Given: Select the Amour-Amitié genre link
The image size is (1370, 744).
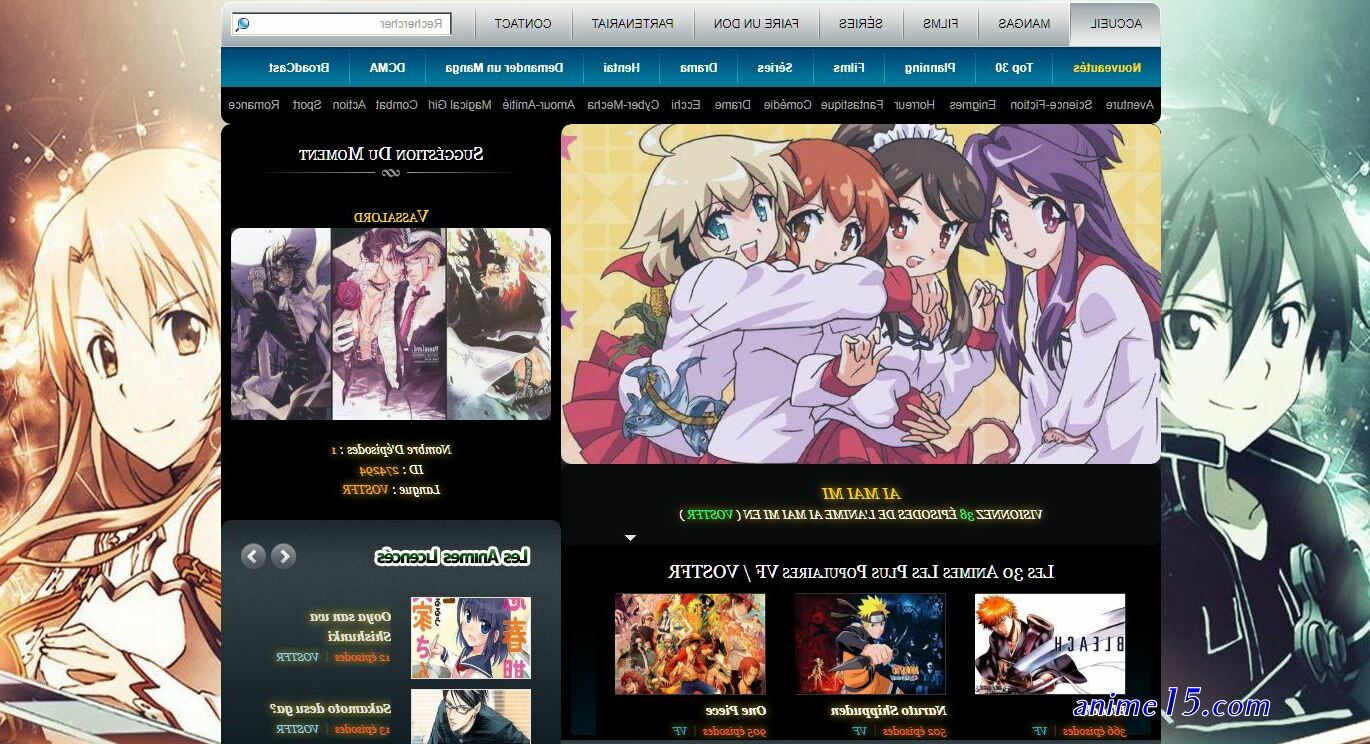Looking at the screenshot, I should (x=539, y=104).
